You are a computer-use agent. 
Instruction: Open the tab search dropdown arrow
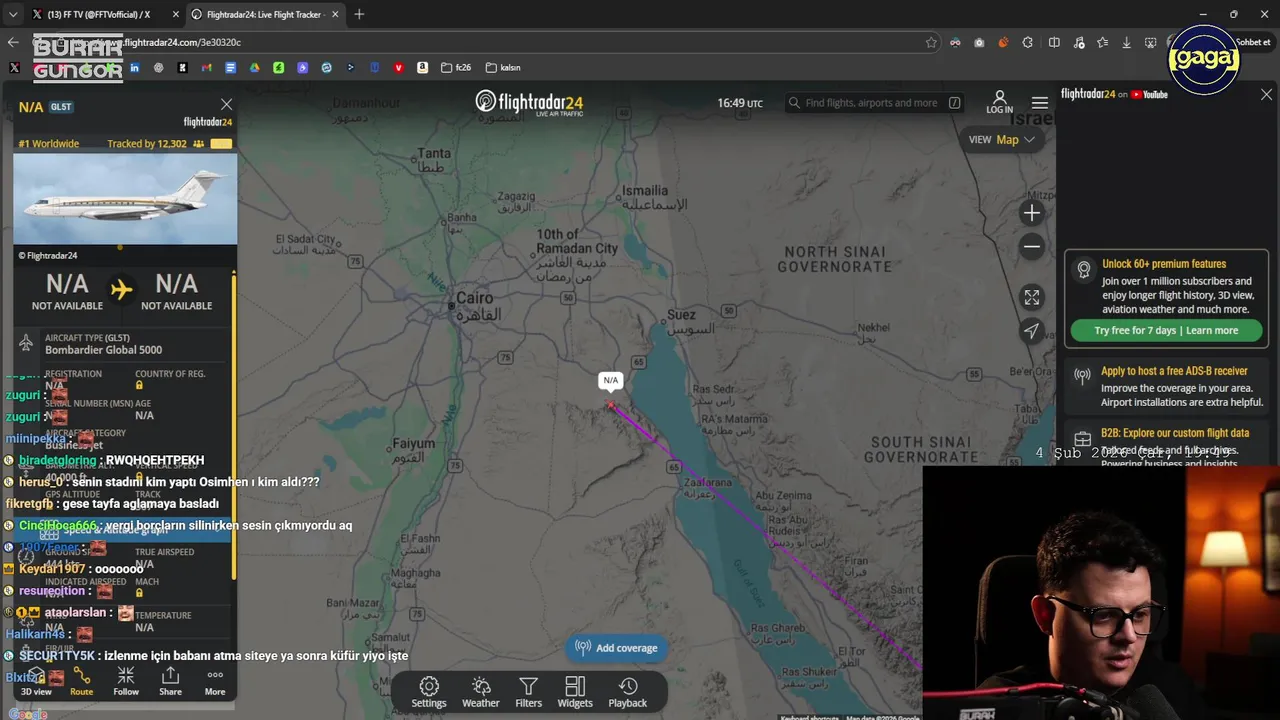coord(12,14)
